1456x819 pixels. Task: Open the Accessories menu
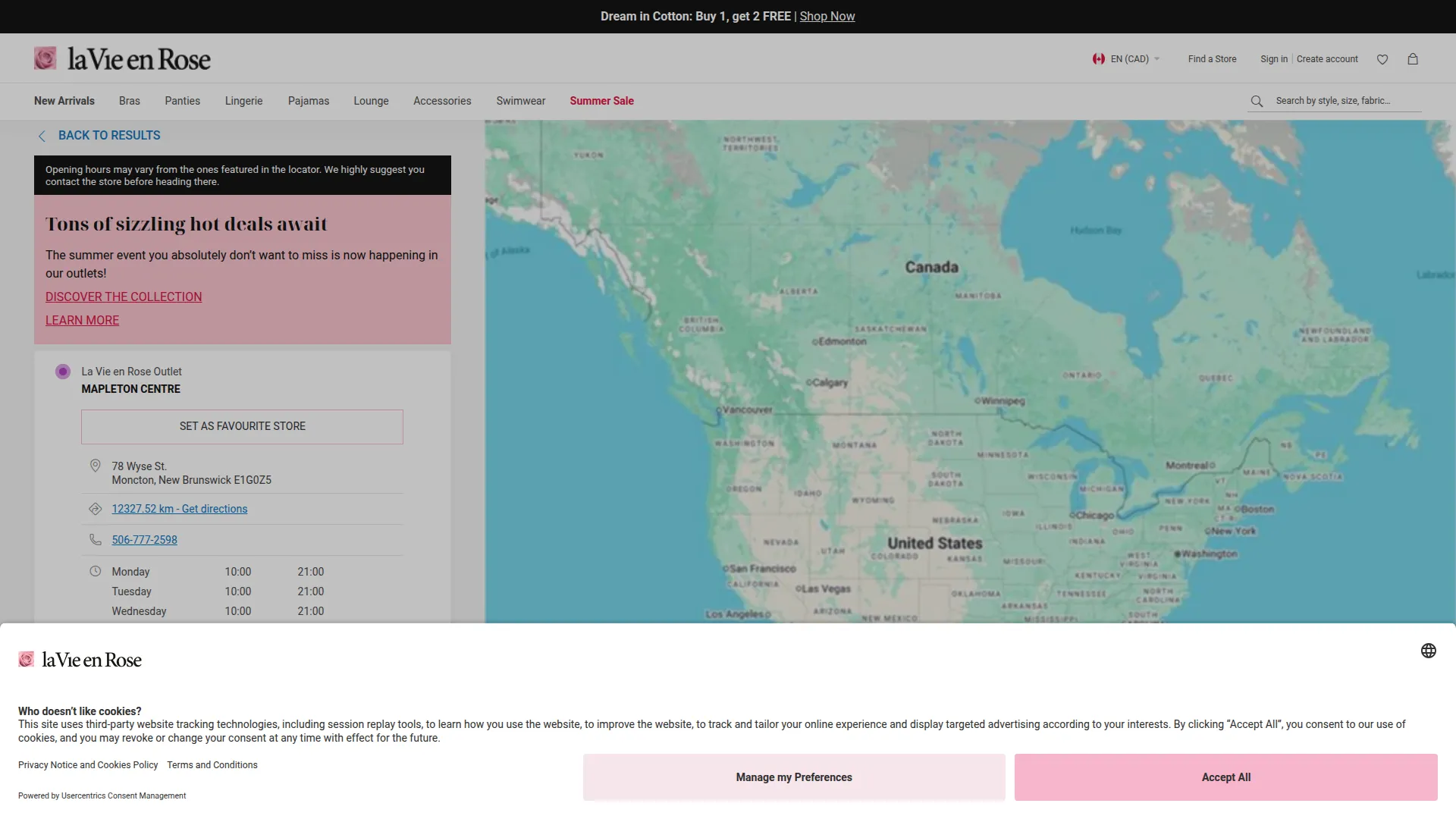click(442, 101)
